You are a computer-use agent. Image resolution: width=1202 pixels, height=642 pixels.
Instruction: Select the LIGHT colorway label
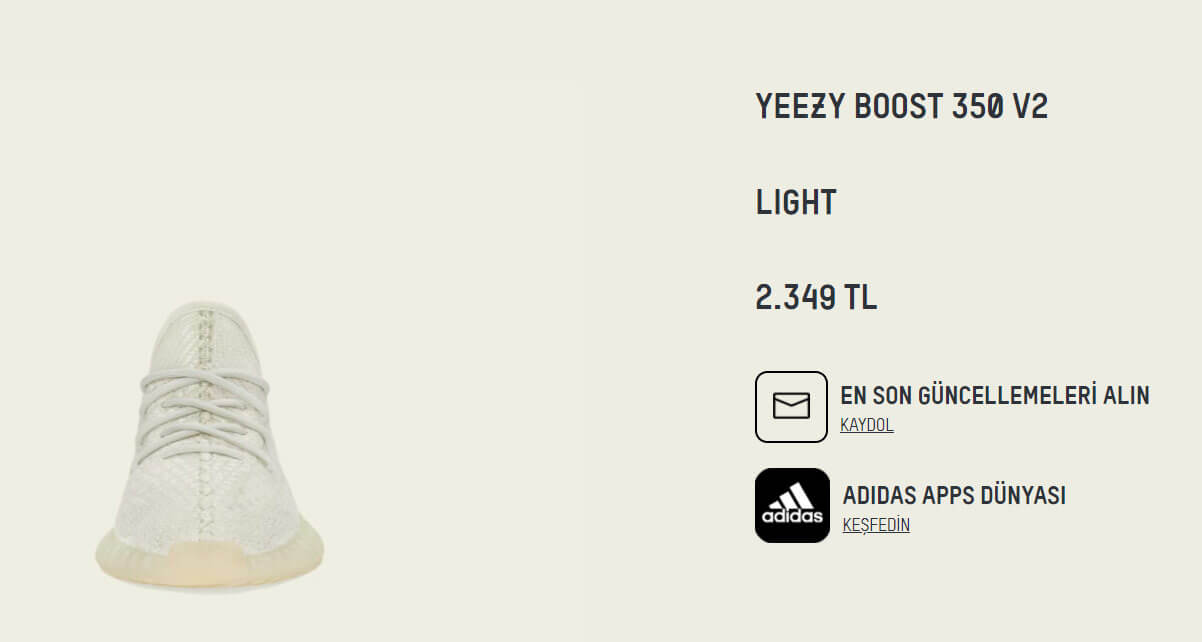(x=795, y=203)
